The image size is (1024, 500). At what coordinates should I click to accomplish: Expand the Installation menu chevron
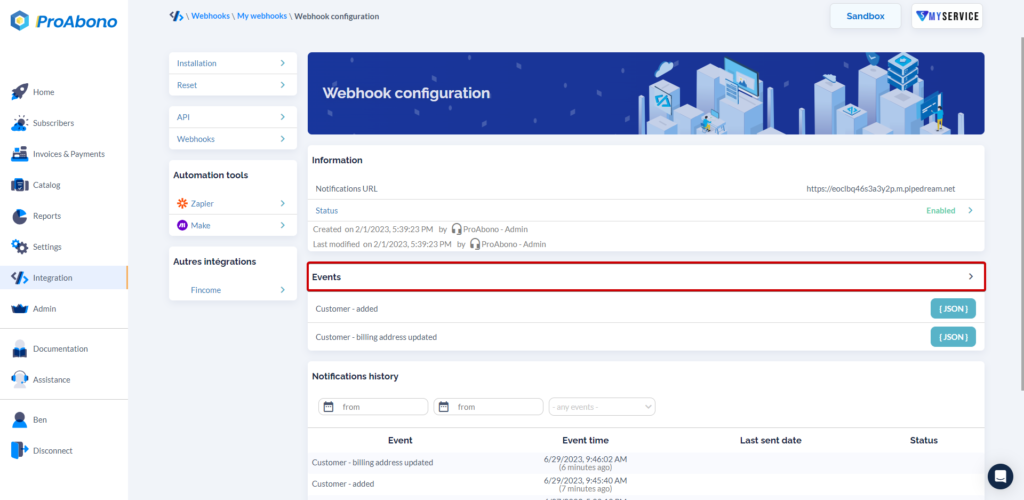coord(283,63)
